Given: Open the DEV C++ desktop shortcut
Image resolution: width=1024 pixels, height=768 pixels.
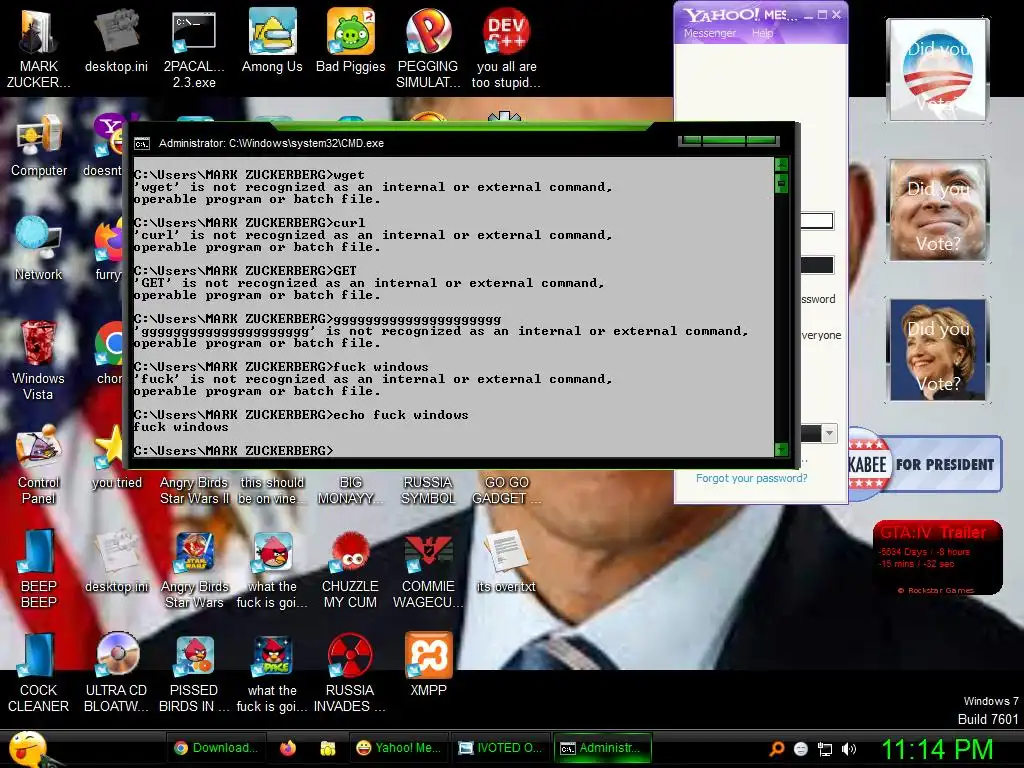Looking at the screenshot, I should [506, 31].
